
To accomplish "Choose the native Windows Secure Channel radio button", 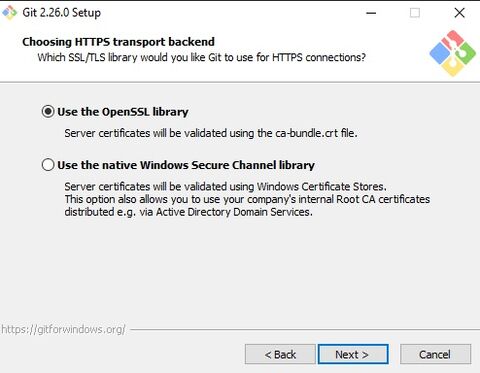I will coord(48,165).
